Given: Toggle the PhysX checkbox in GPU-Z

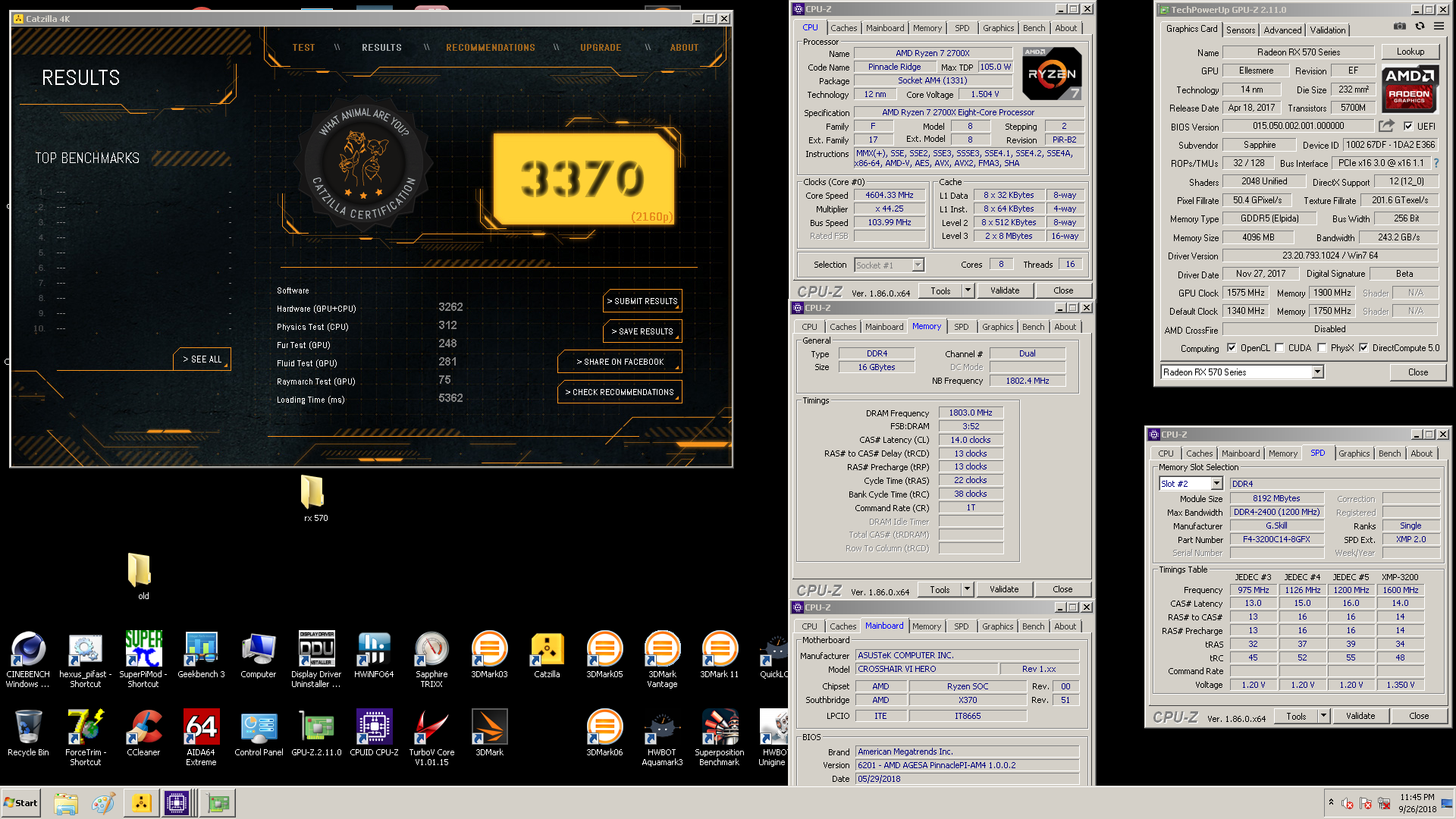Looking at the screenshot, I should (1323, 348).
